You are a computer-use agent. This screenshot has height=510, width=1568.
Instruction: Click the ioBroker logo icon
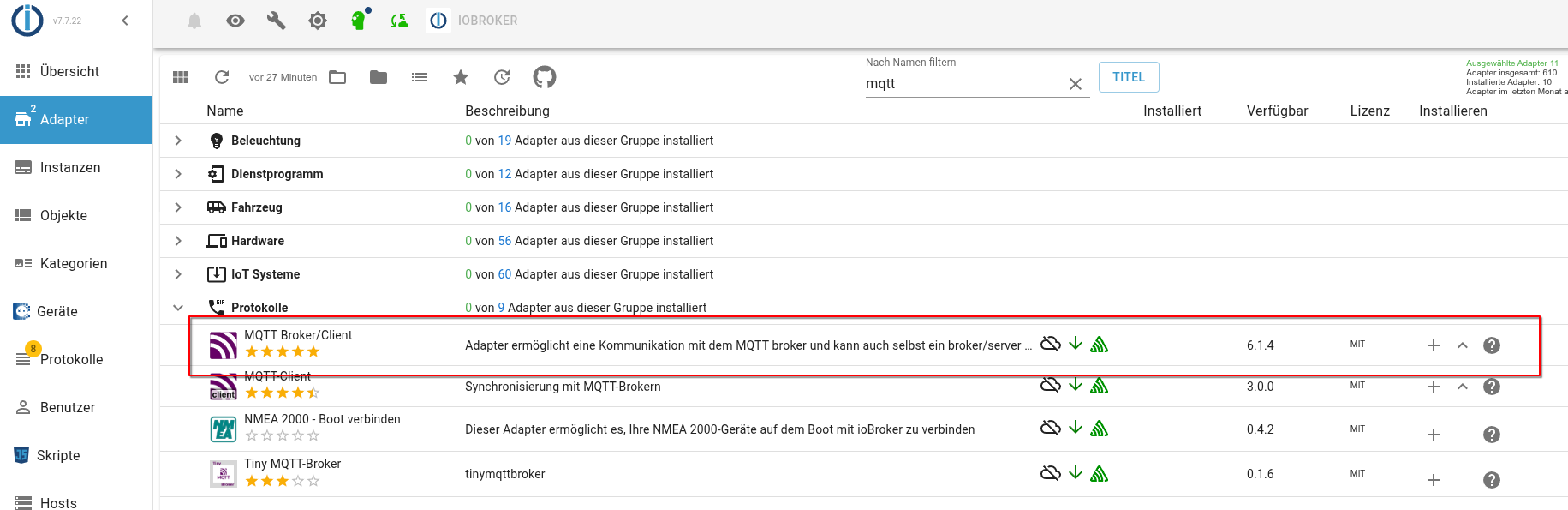click(27, 21)
